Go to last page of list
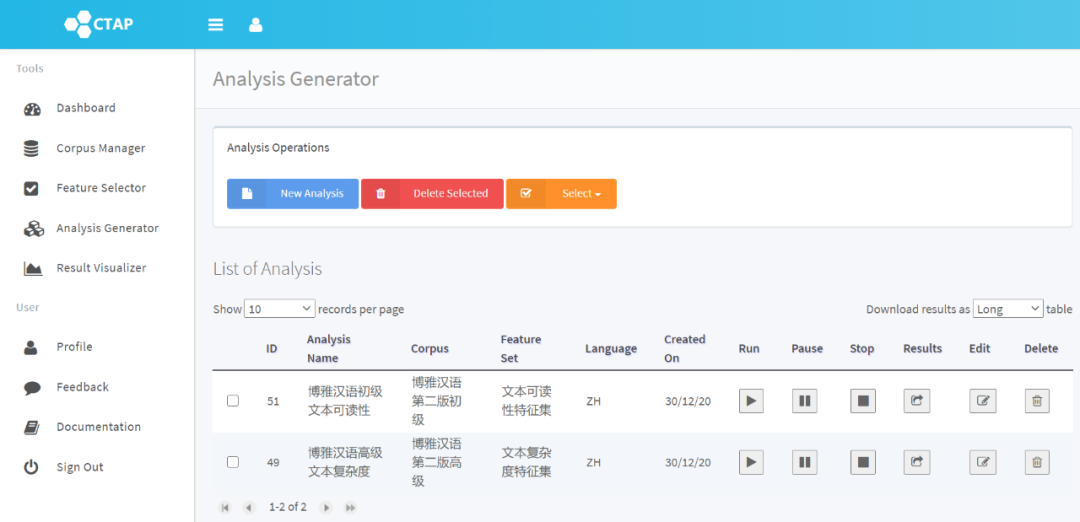The image size is (1080, 522). (x=351, y=508)
